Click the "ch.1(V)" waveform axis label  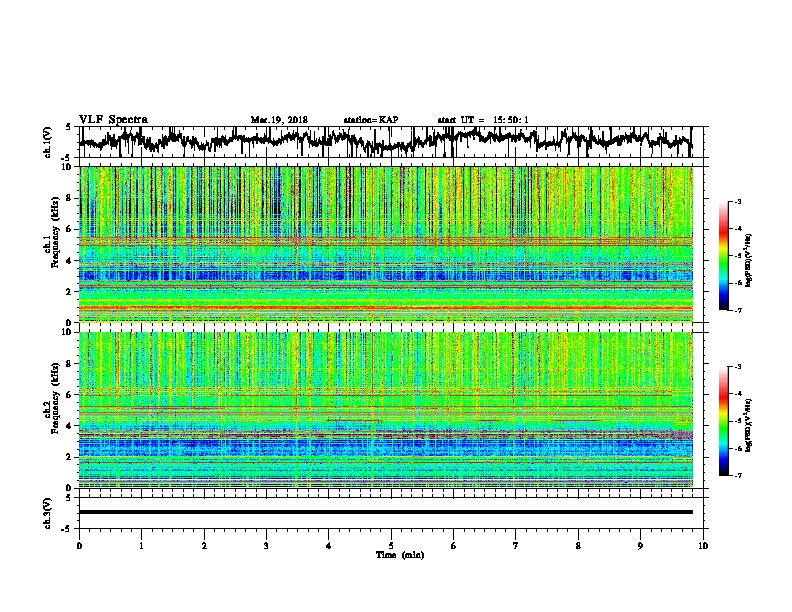(48, 142)
